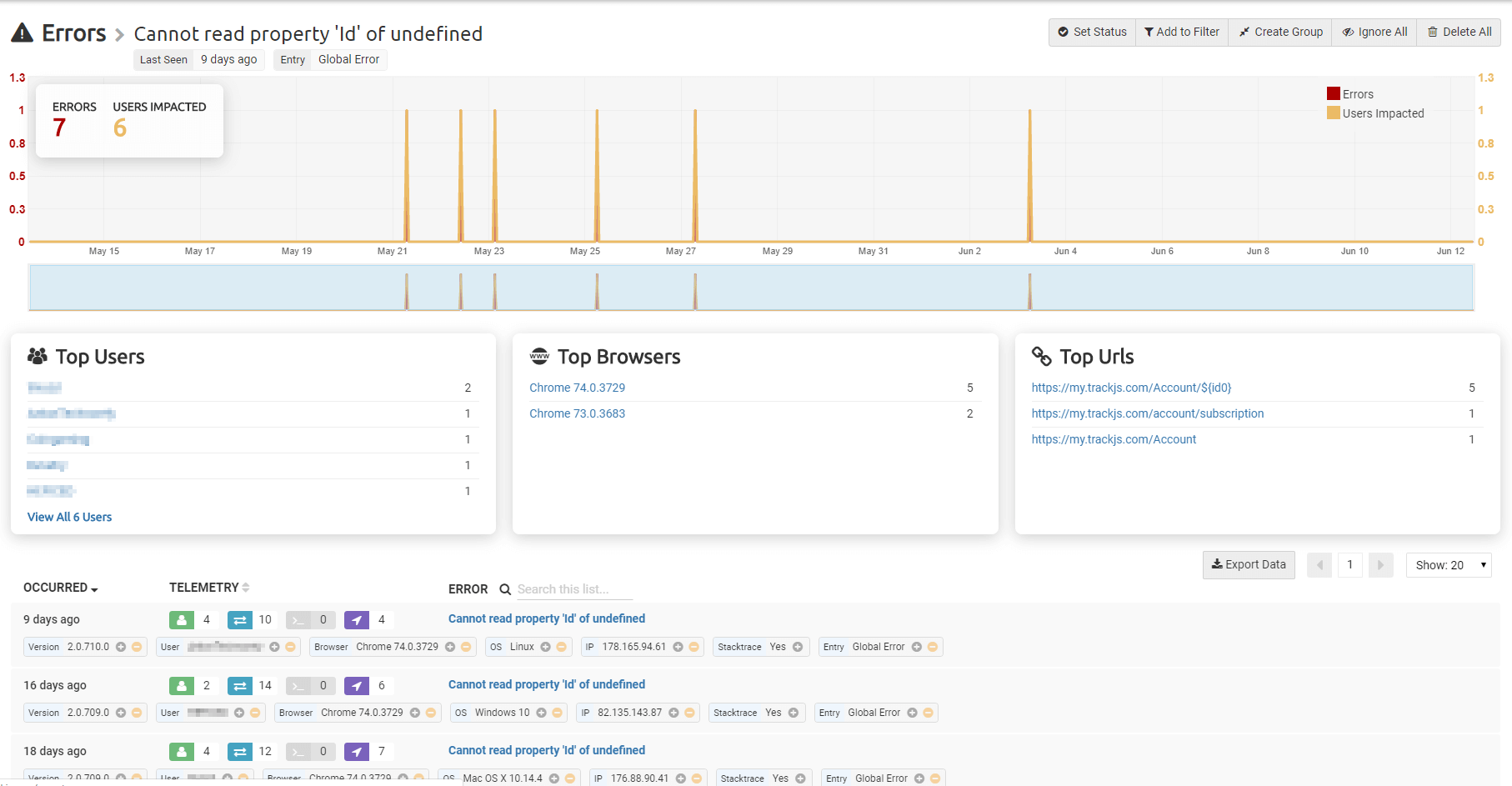1512x786 pixels.
Task: Click the navigation telemetry icon in the 18 days ago row
Action: 357,751
